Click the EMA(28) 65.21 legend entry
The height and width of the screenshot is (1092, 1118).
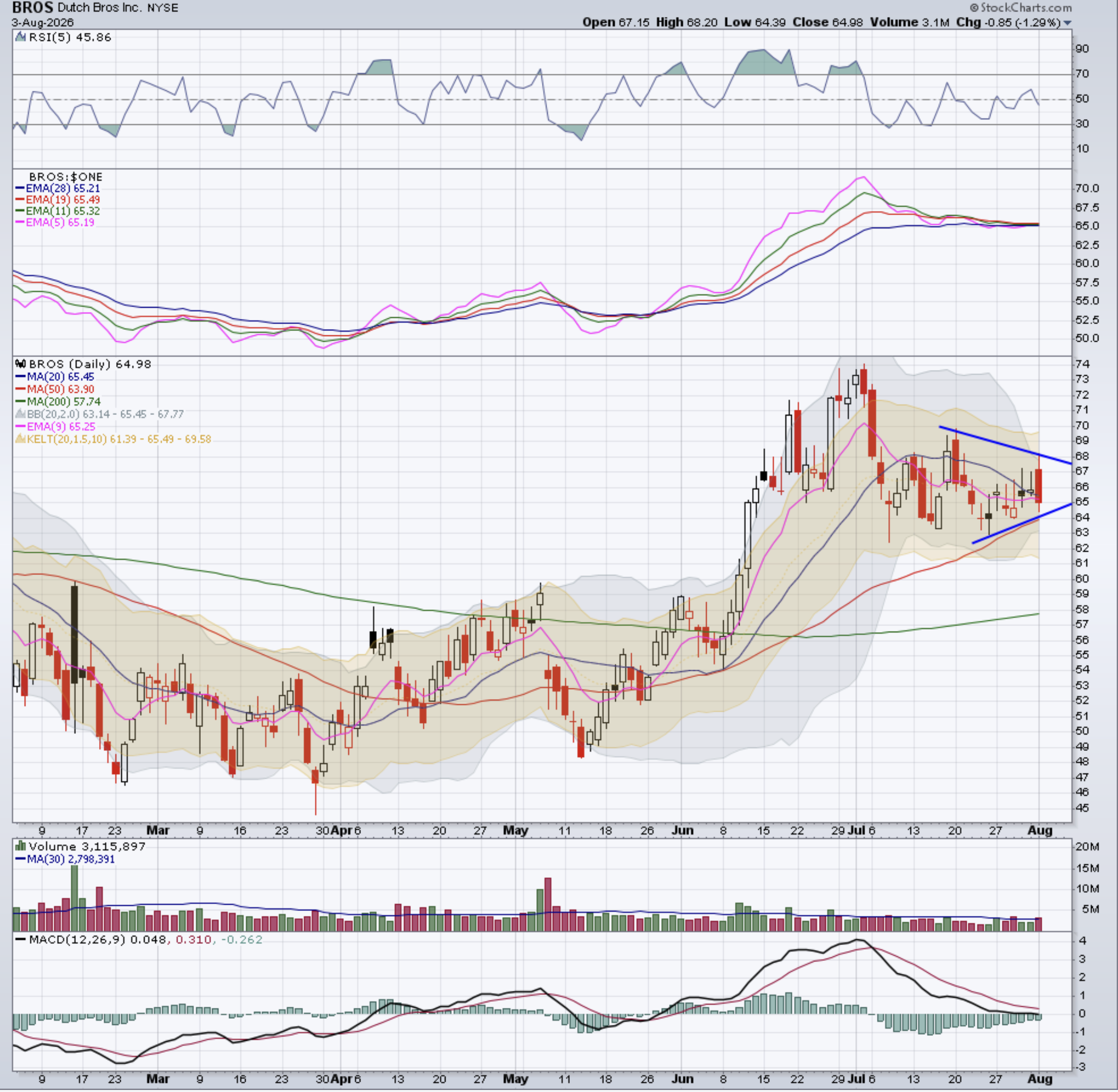tap(58, 188)
